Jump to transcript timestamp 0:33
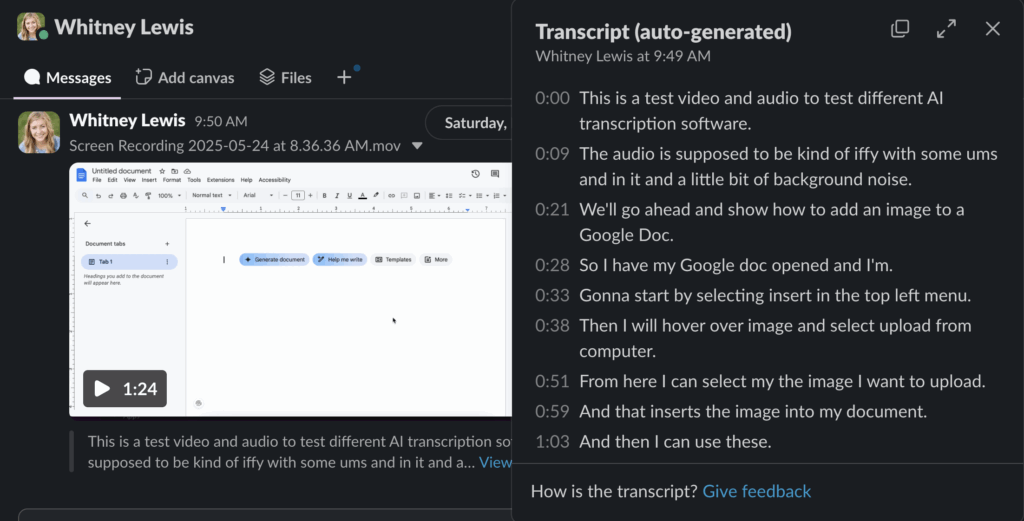This screenshot has width=1024, height=521. click(552, 295)
